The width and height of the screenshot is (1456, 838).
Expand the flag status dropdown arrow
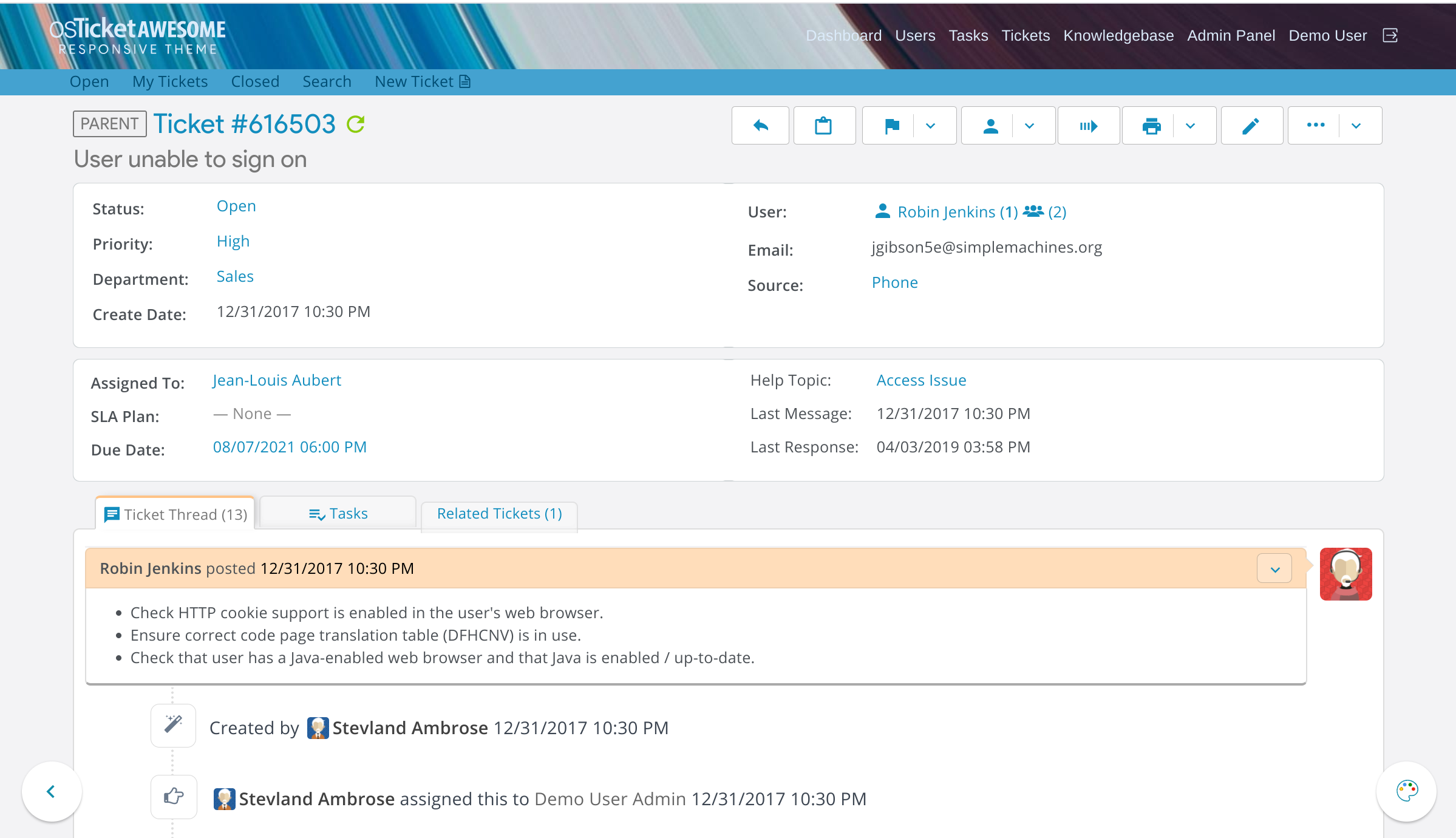coord(930,126)
